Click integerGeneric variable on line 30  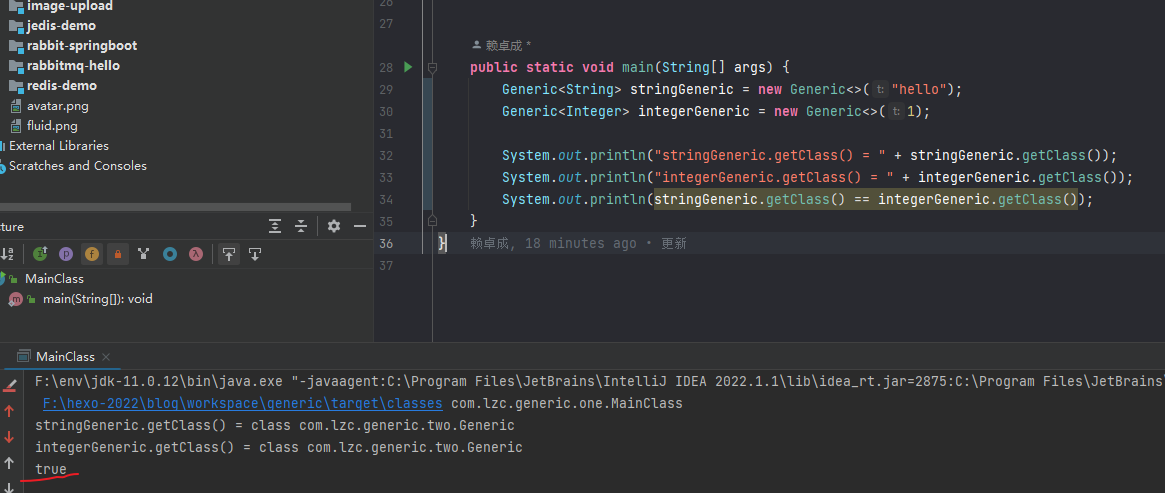(693, 111)
